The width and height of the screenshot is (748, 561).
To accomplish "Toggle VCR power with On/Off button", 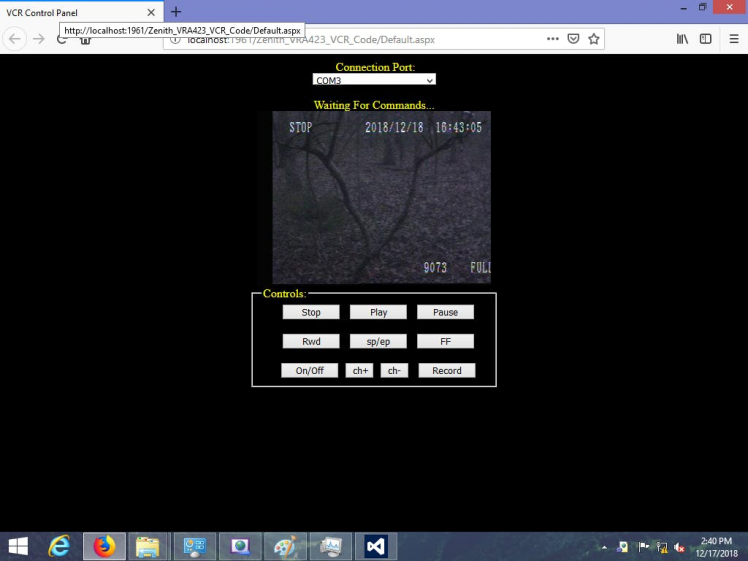I will click(309, 370).
